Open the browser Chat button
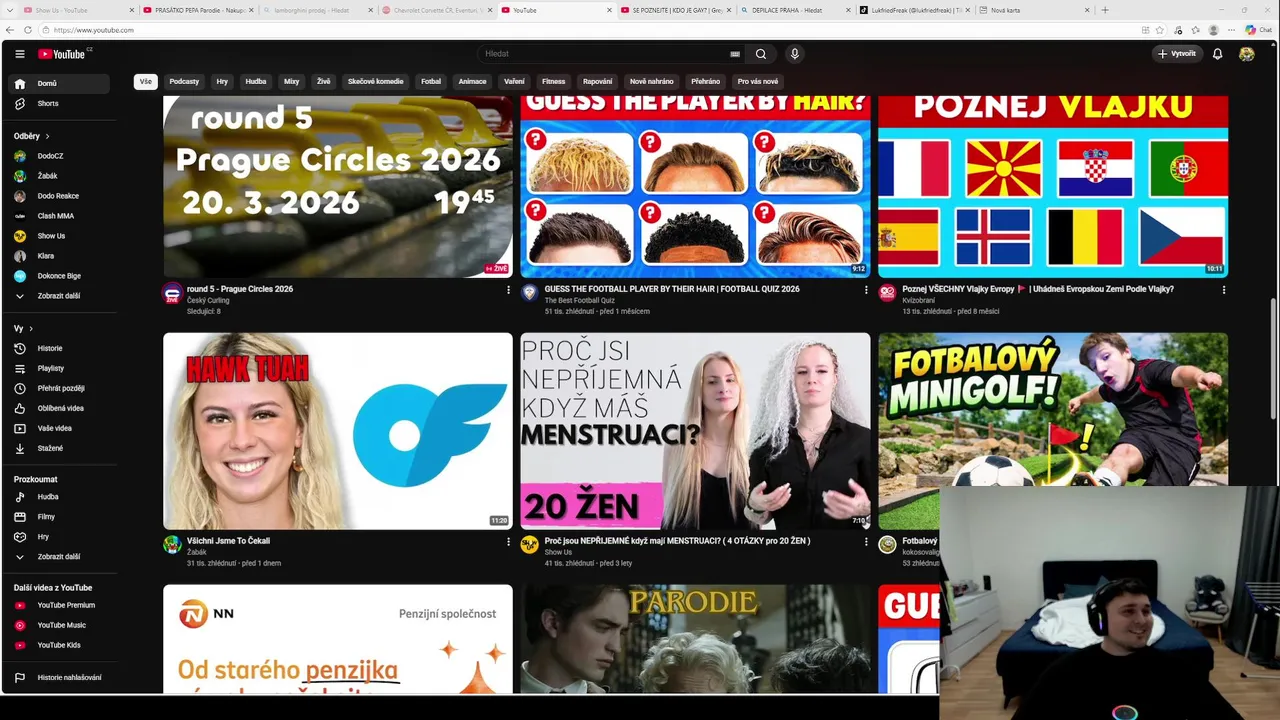The height and width of the screenshot is (720, 1280). pyautogui.click(x=1258, y=30)
